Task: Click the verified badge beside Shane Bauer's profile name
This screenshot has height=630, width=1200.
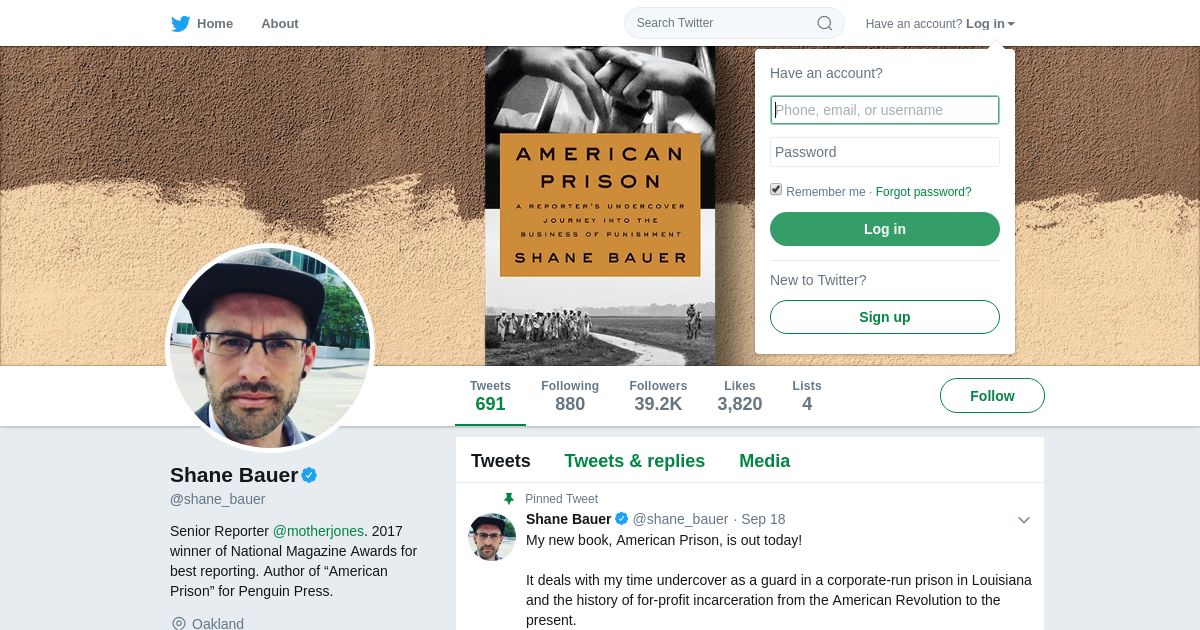Action: coord(310,475)
